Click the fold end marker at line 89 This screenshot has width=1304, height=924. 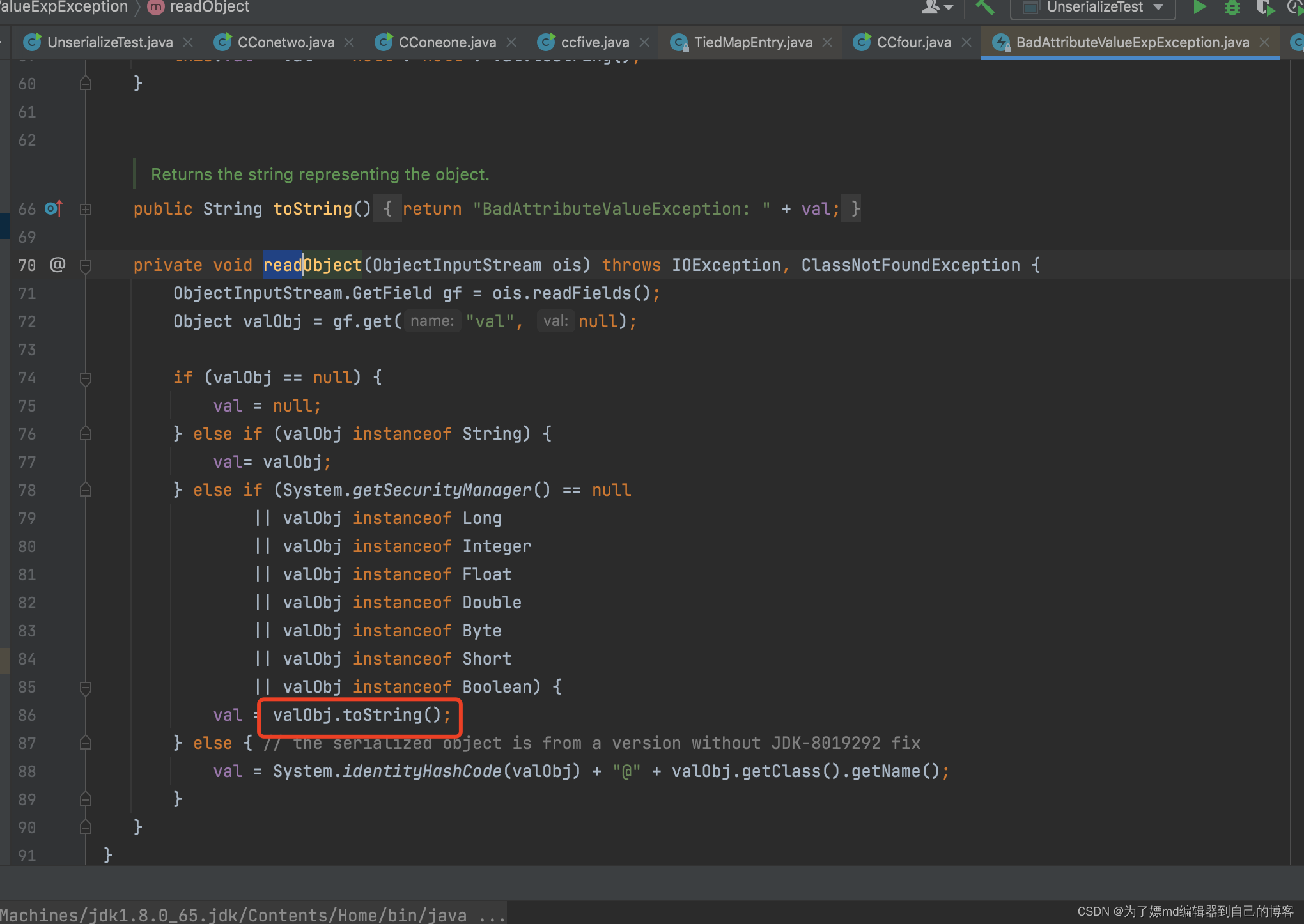tap(86, 799)
